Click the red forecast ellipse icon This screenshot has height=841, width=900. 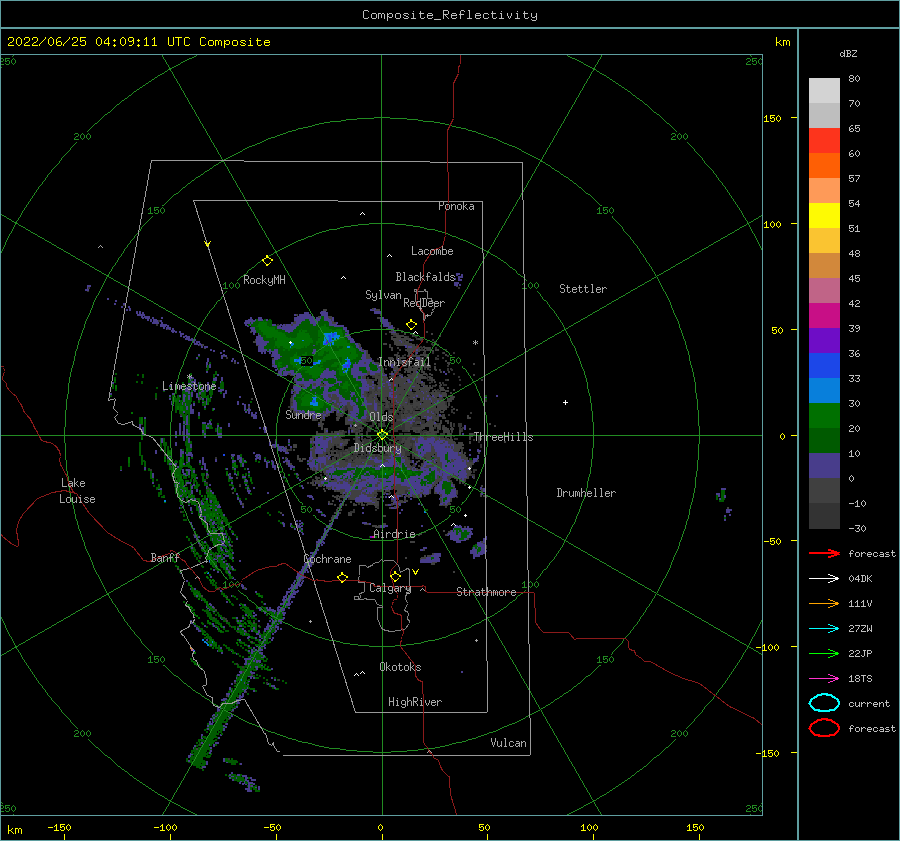(x=824, y=728)
